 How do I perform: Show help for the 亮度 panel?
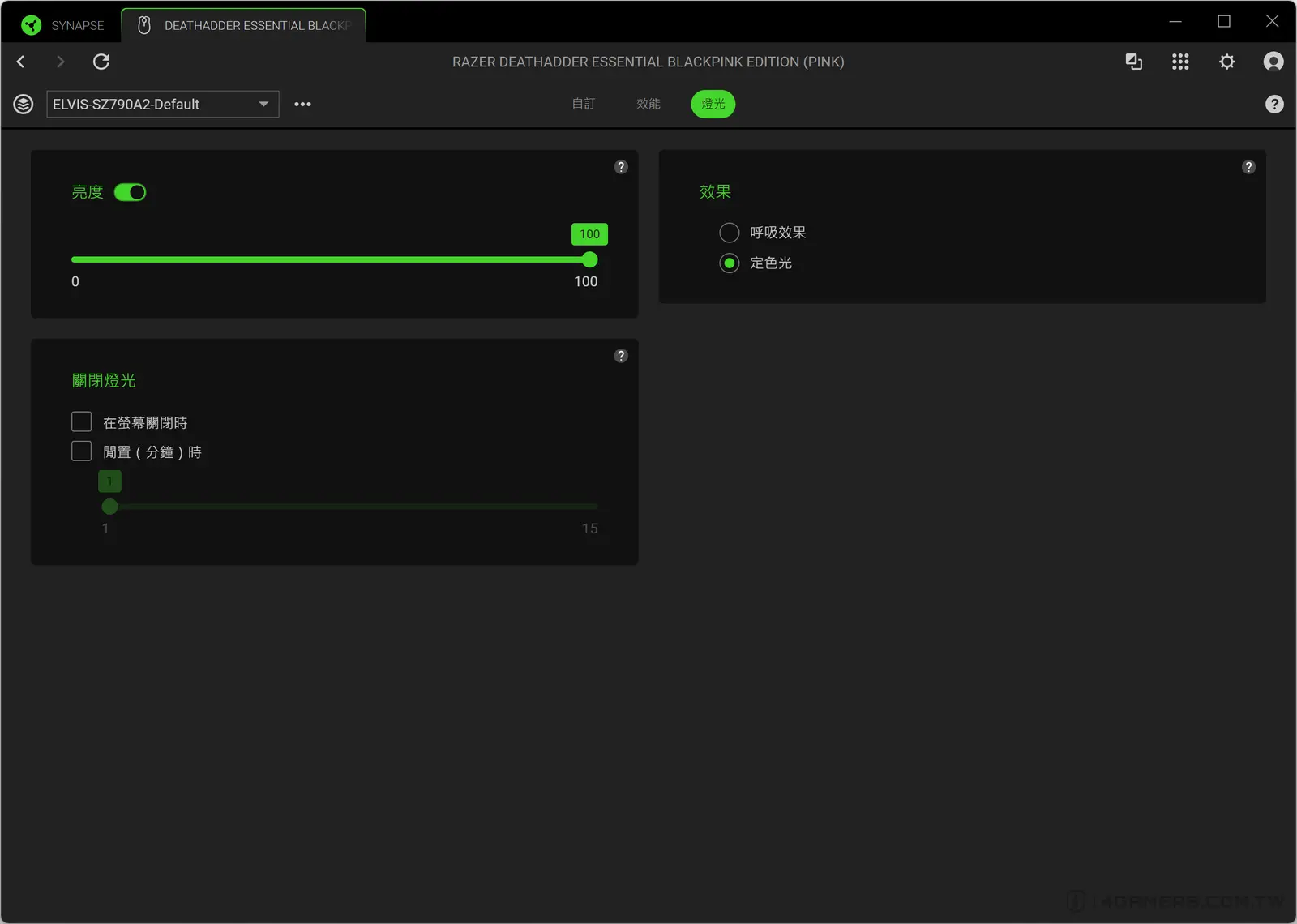tap(621, 167)
